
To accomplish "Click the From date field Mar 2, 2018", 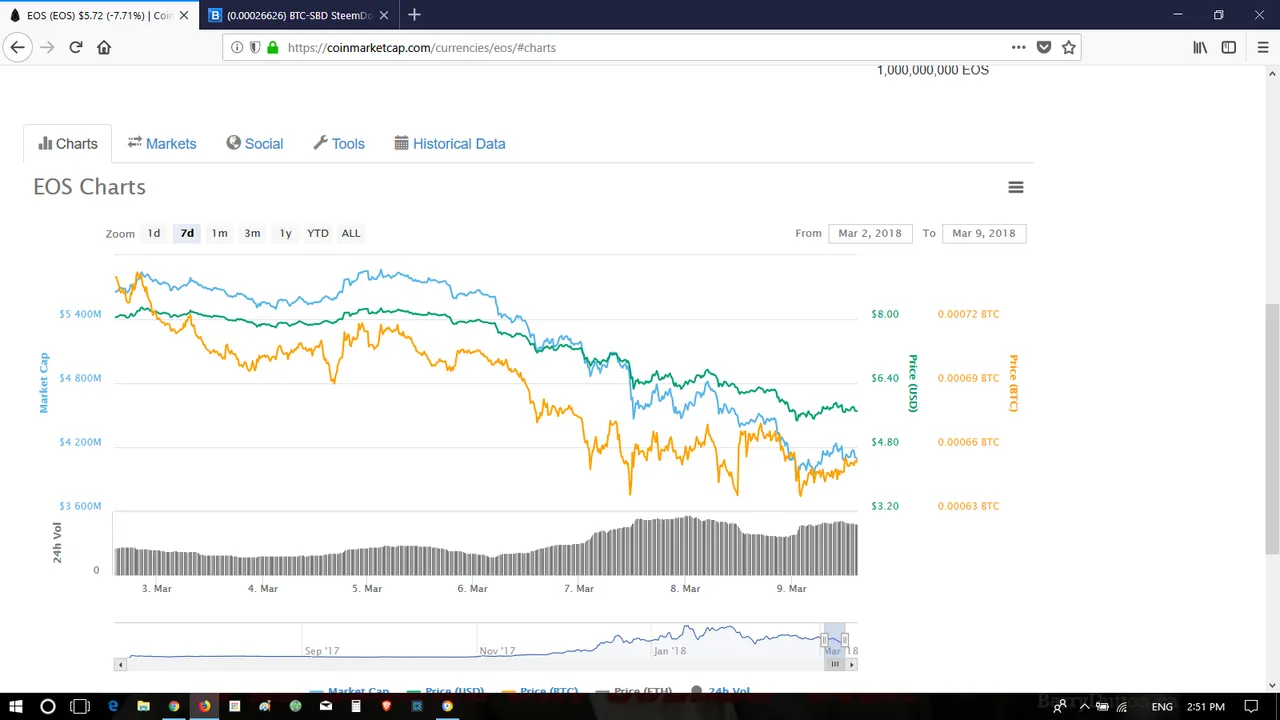I will (870, 233).
